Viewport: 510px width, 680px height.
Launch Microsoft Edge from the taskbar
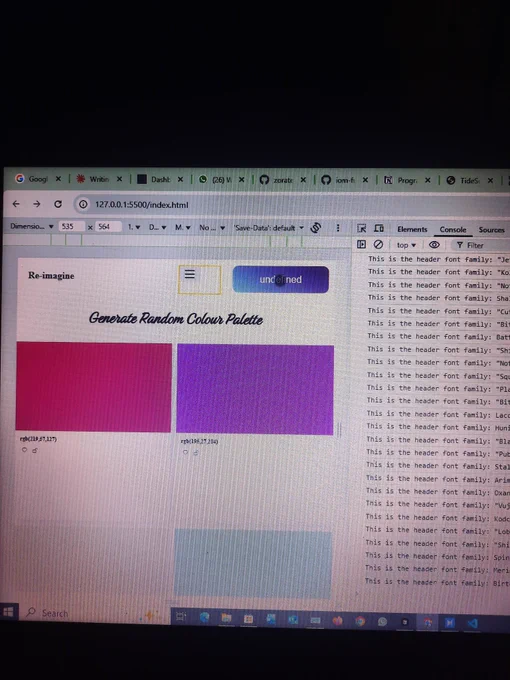(204, 618)
